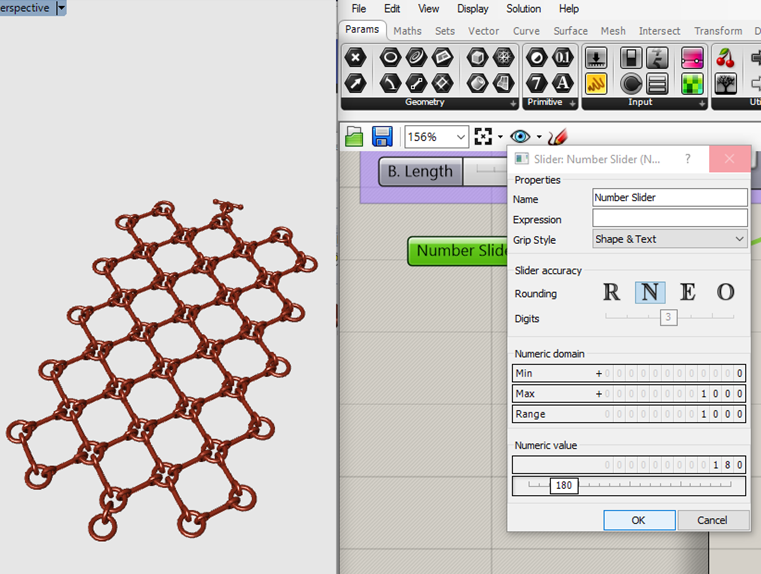Viewport: 761px width, 574px height.
Task: Save document with blue floppy icon
Action: click(382, 136)
